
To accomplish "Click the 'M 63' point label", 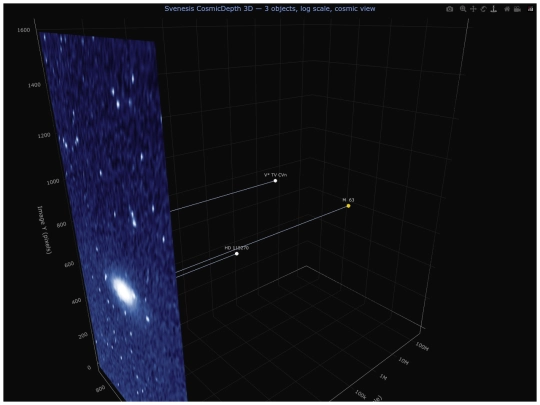I will 348,200.
